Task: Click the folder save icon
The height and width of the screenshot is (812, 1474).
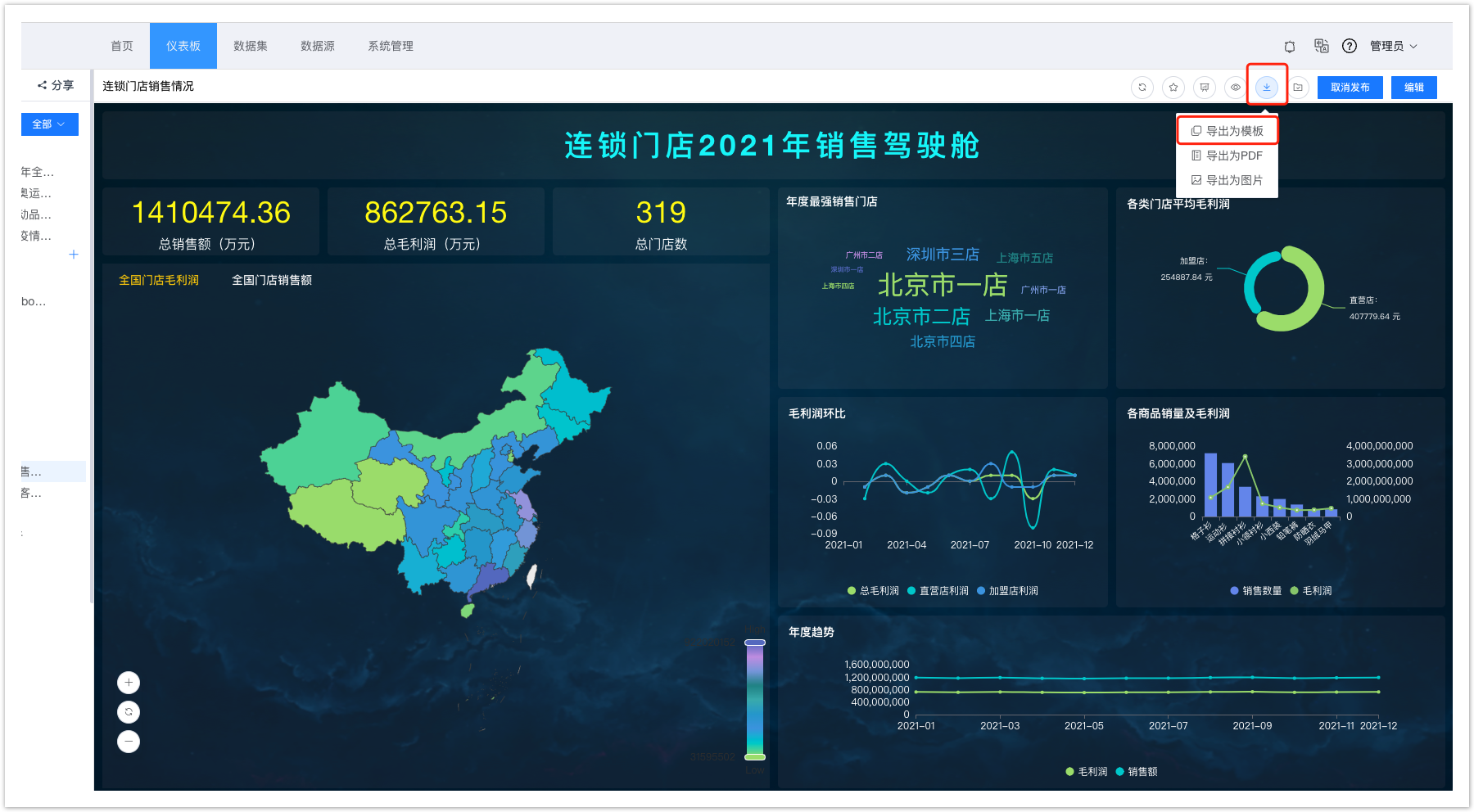Action: point(1298,87)
